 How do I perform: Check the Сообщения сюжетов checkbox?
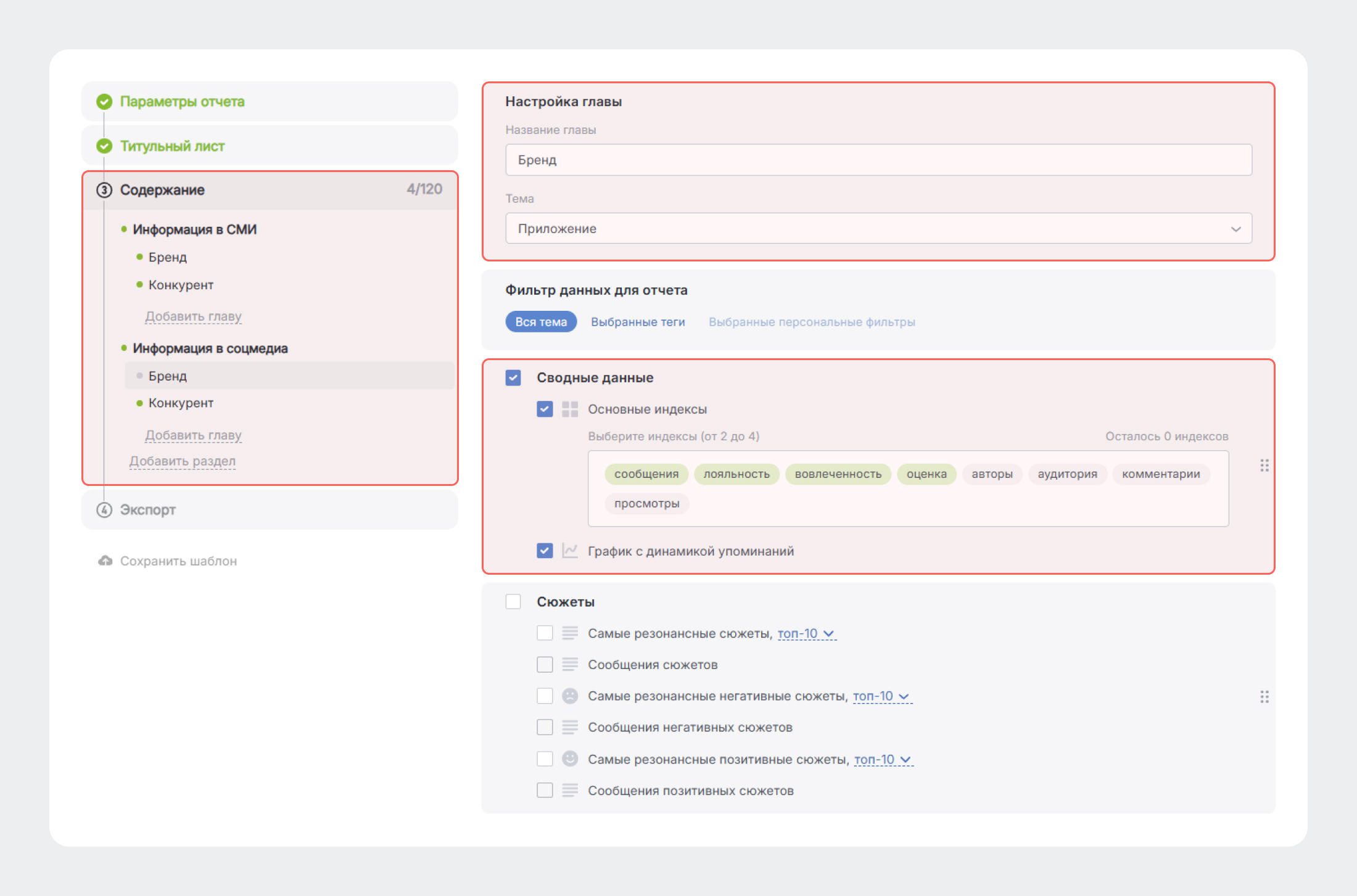point(545,665)
